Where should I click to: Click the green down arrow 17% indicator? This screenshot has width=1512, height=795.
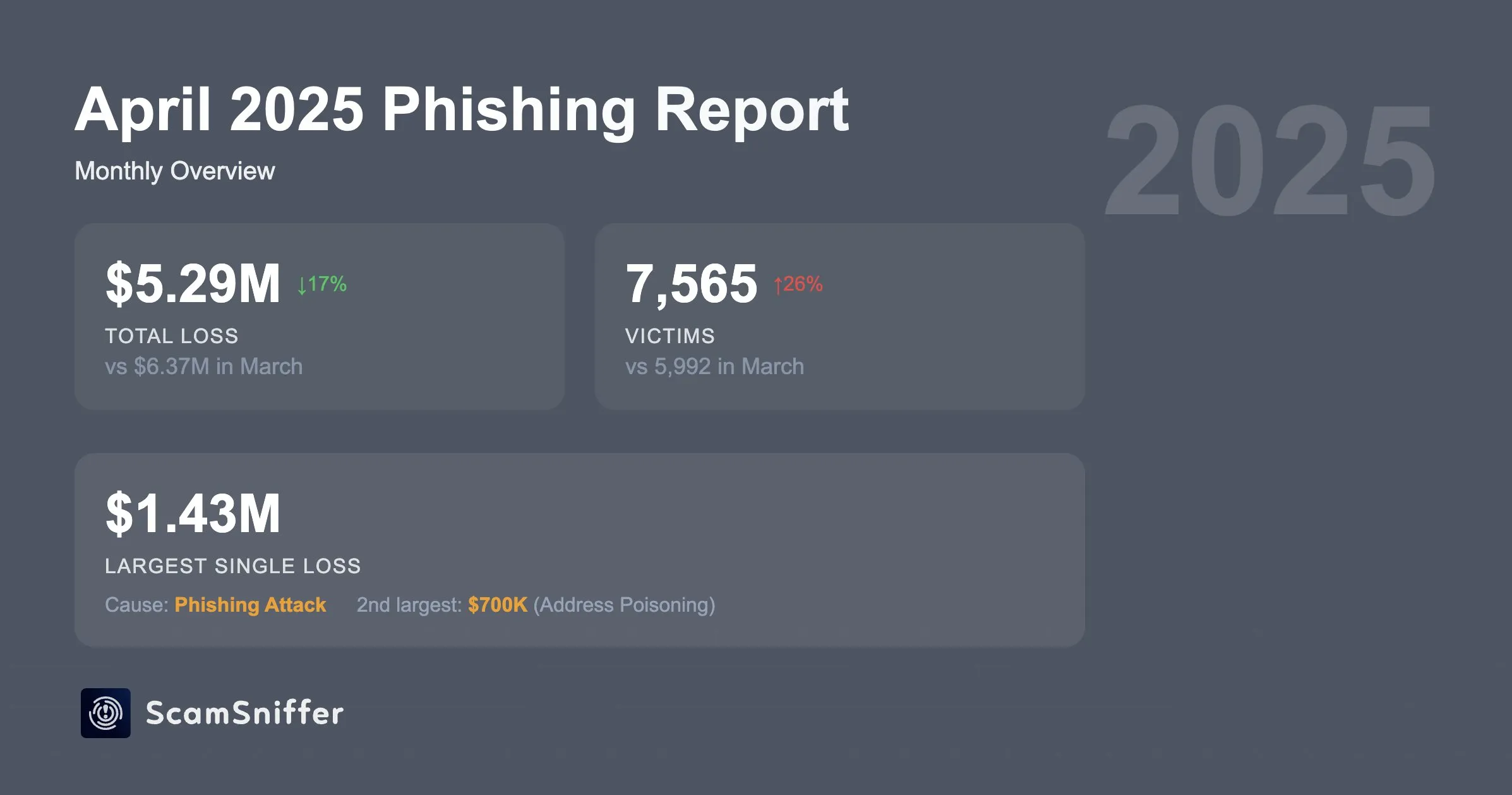click(322, 284)
